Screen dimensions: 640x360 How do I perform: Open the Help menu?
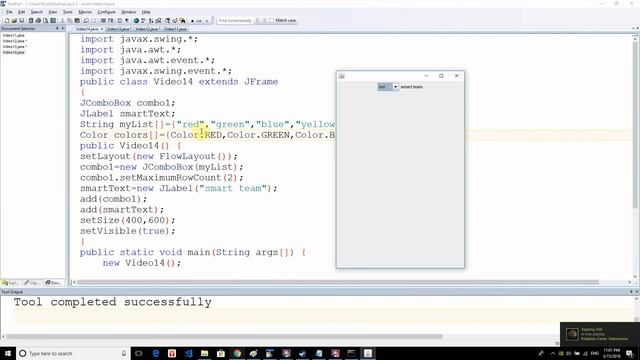coord(146,12)
